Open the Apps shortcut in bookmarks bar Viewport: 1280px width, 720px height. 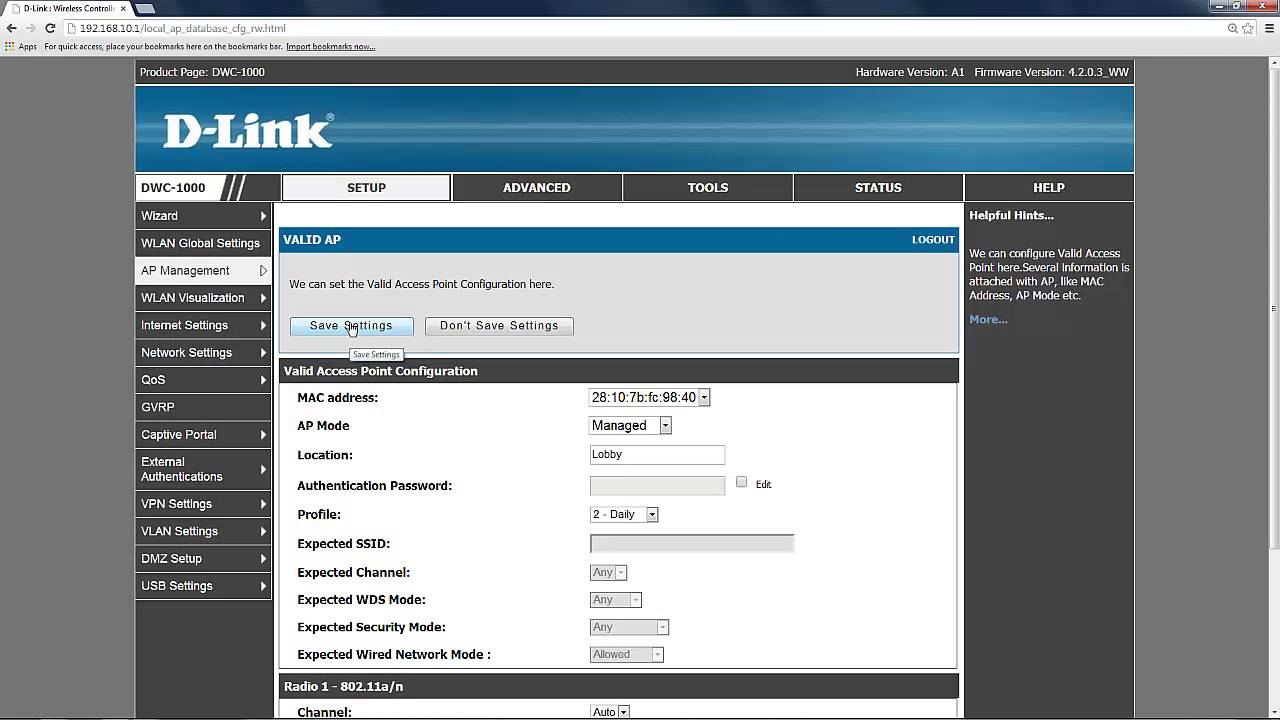point(21,47)
